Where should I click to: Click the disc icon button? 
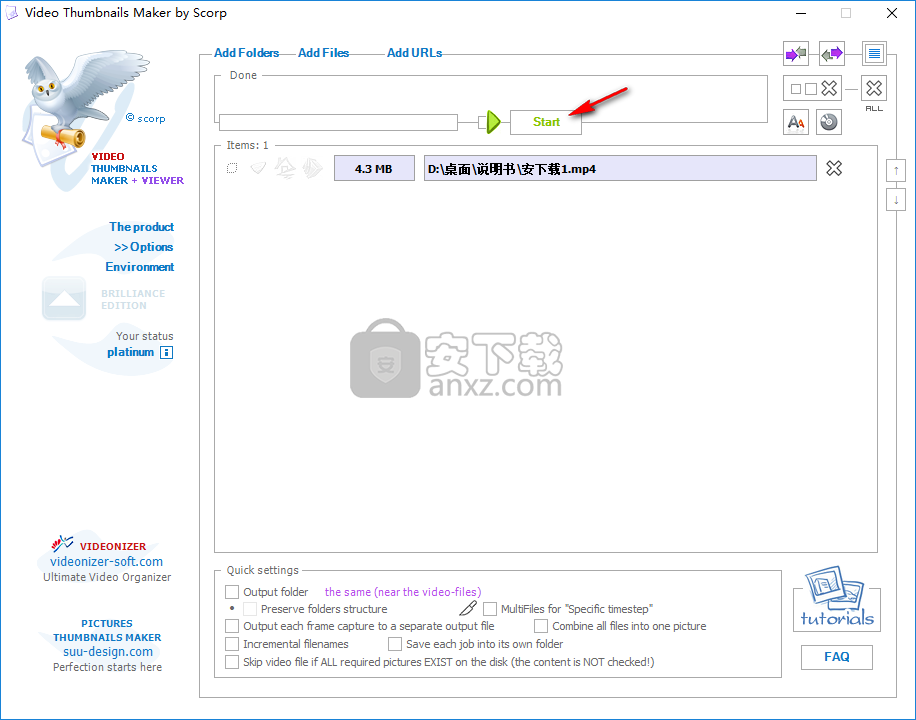[828, 122]
